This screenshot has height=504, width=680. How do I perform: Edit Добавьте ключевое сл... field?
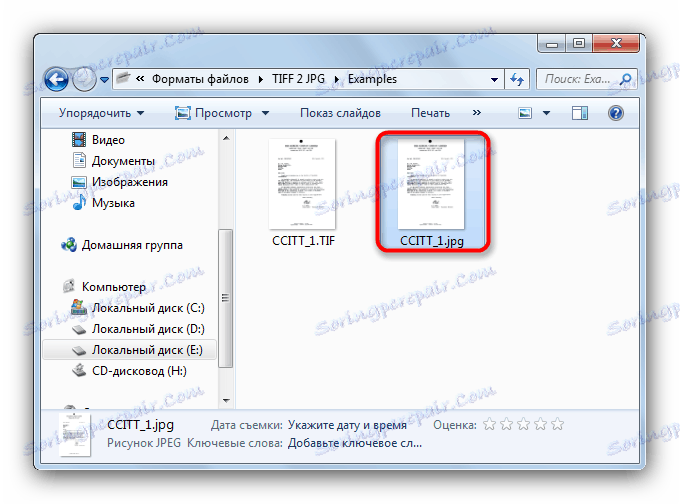point(355,443)
